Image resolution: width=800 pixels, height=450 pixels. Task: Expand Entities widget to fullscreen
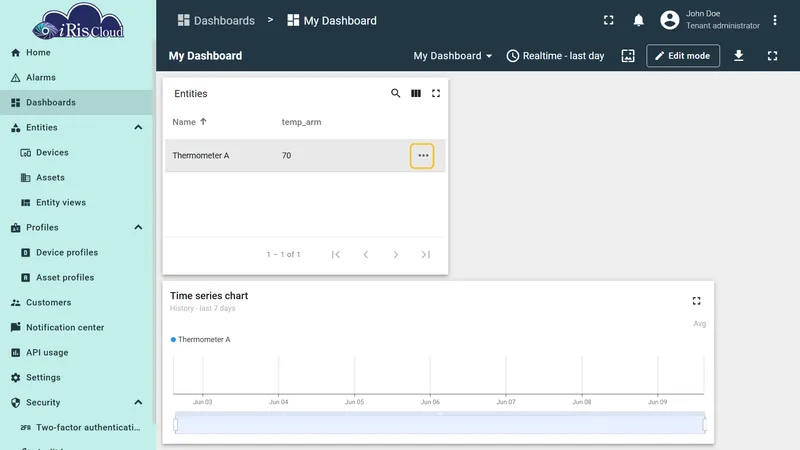point(436,93)
